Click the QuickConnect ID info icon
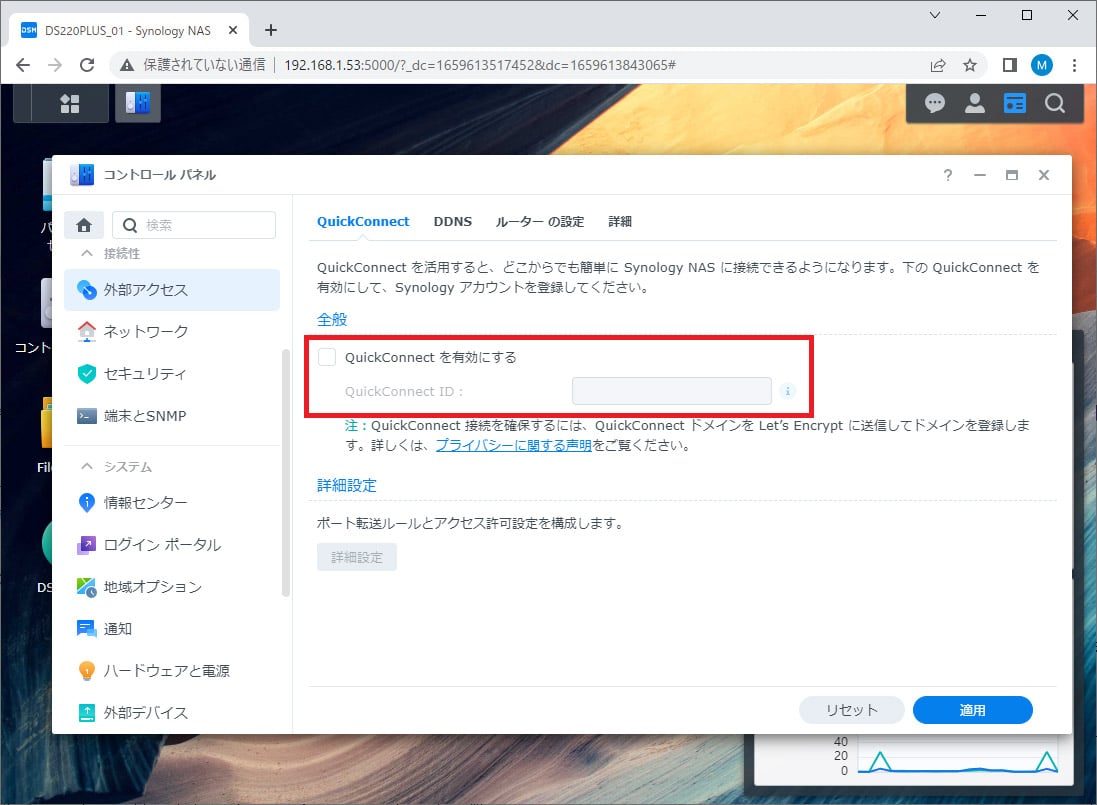 coord(788,391)
